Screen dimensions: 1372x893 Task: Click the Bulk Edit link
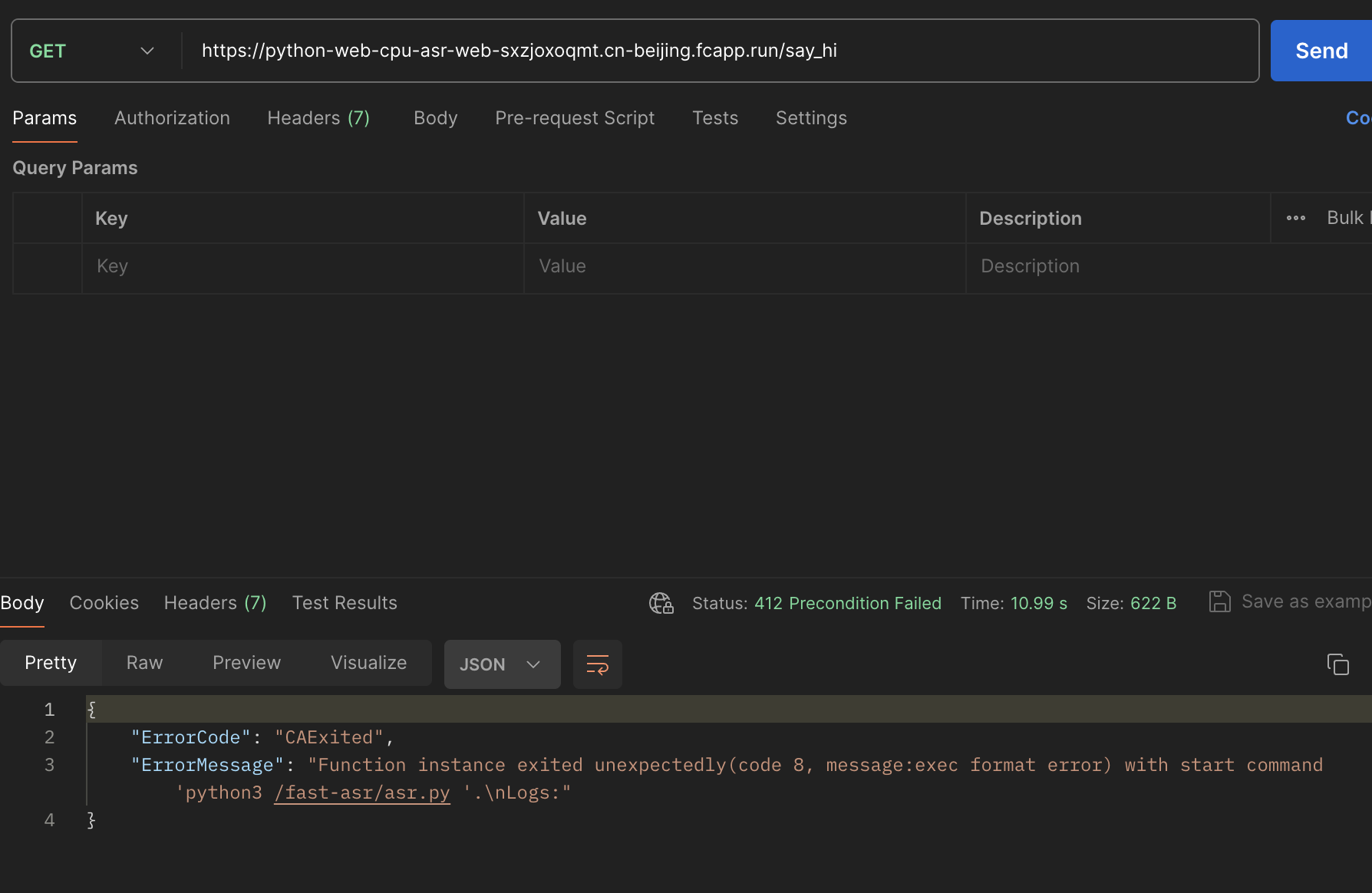(1349, 218)
